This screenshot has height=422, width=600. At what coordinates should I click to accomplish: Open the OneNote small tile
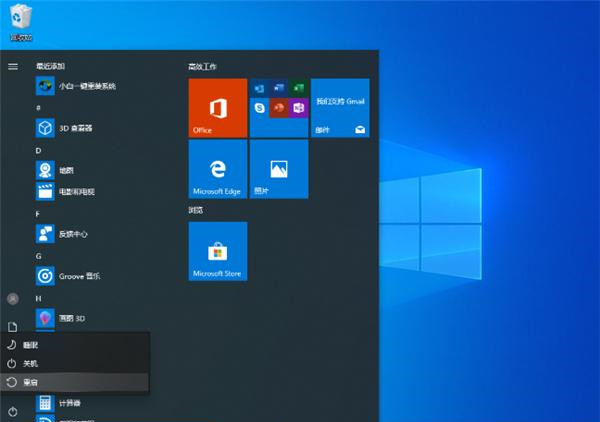[298, 108]
